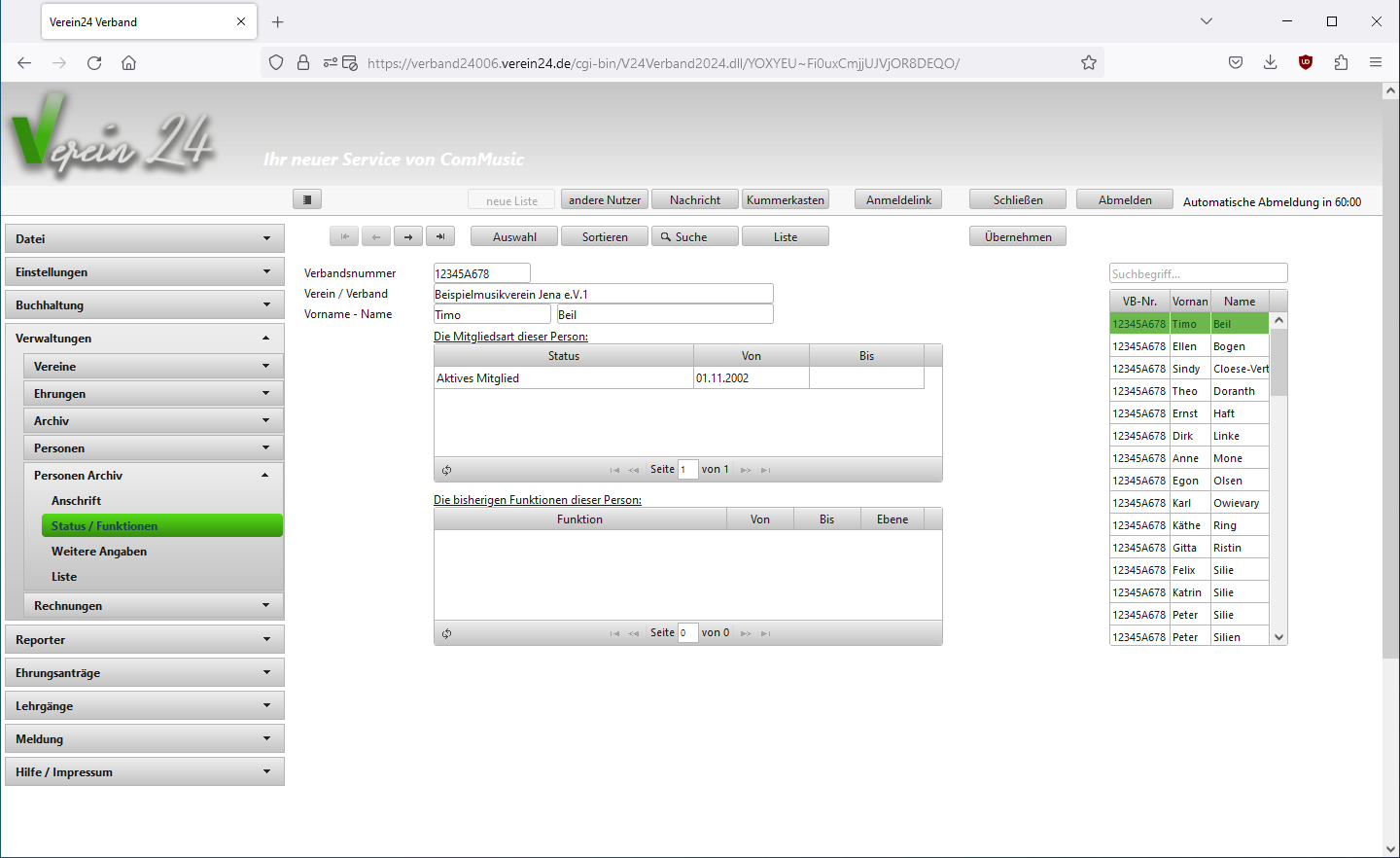Expand the Ehrungen submenu
The image size is (1400, 858).
(x=153, y=394)
